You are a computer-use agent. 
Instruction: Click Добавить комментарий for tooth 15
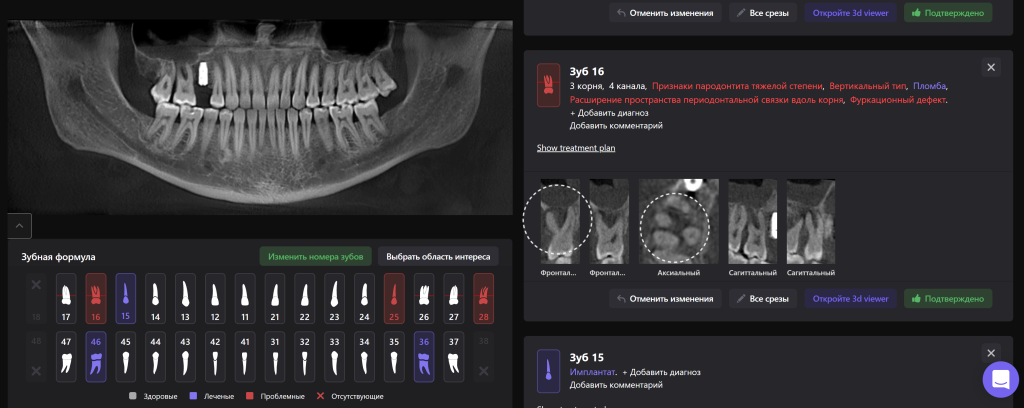pos(615,384)
